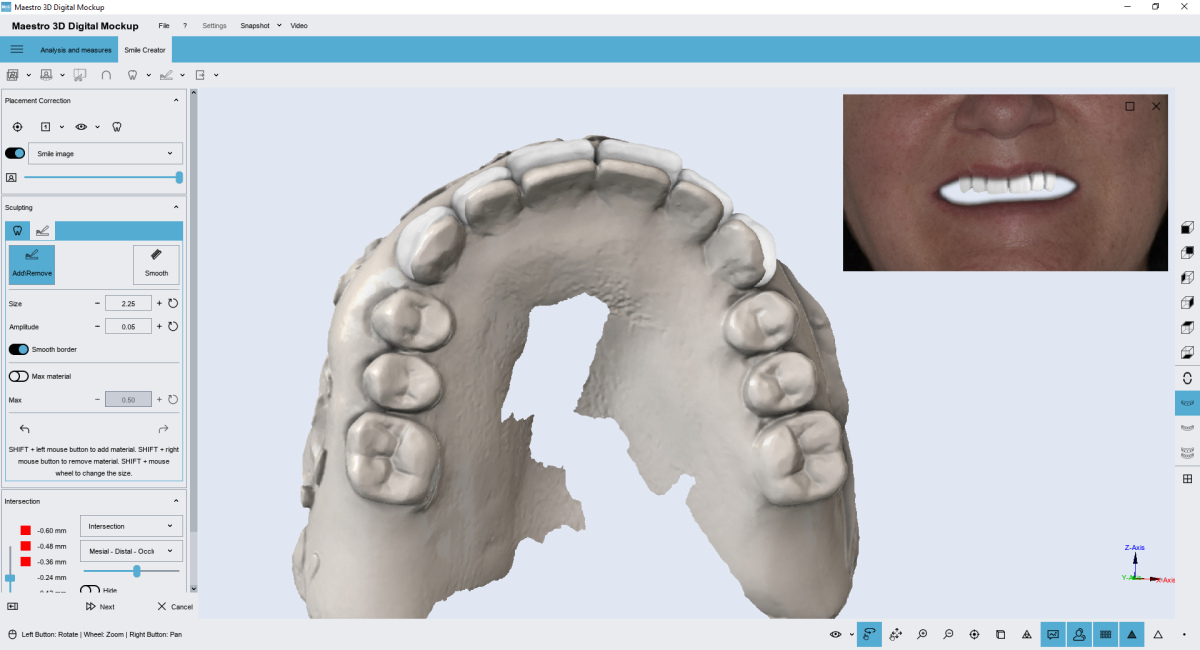Click the Amplitude input field
The image size is (1200, 650).
pos(128,326)
